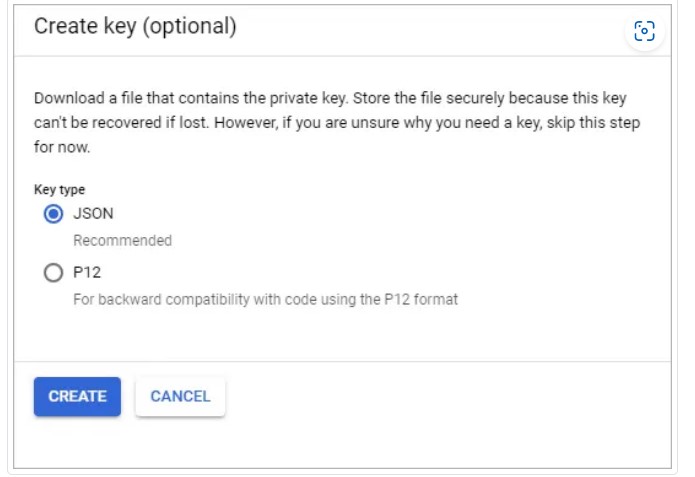
Task: Click the 'can't be recovered if lost' line
Action: pyautogui.click(x=337, y=123)
